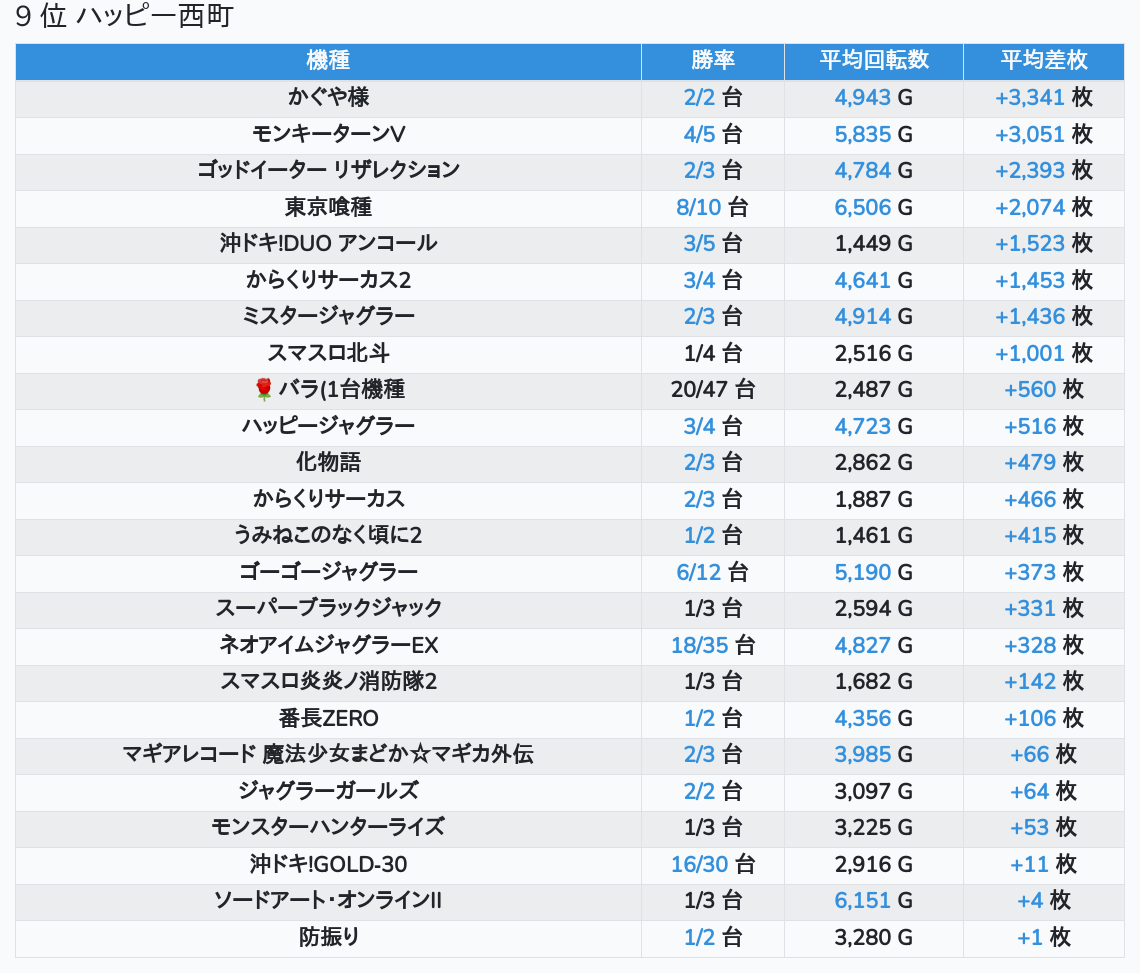Click the +466 difference value
The width and height of the screenshot is (1140, 973).
(1030, 500)
